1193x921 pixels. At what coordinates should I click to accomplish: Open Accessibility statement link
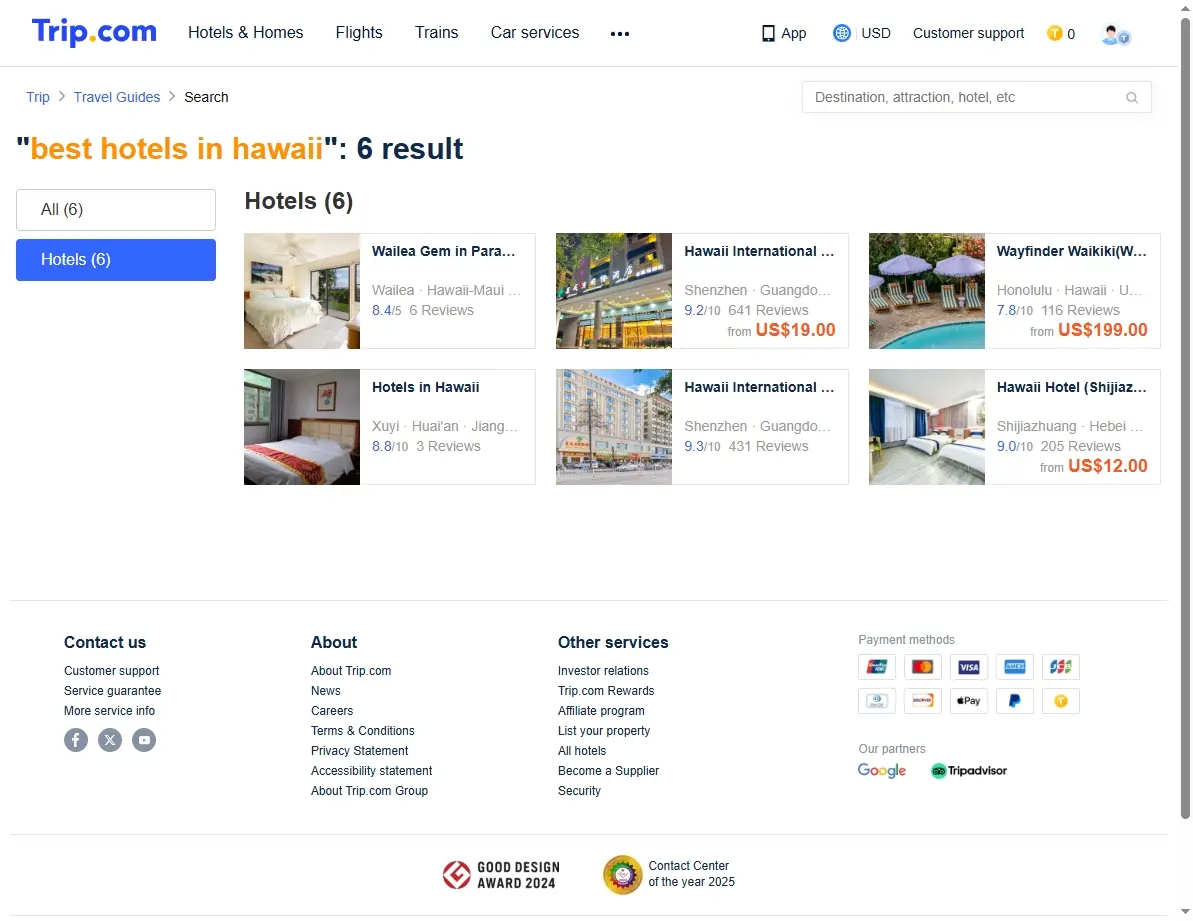[x=371, y=770]
